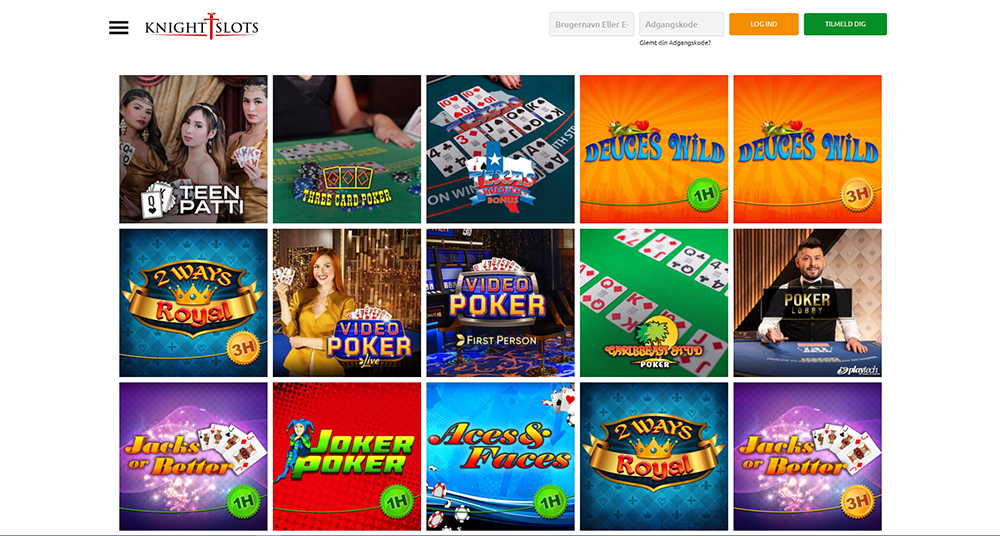The width and height of the screenshot is (1000, 536).
Task: Open 2 Ways Royal 3H game
Action: tap(193, 303)
